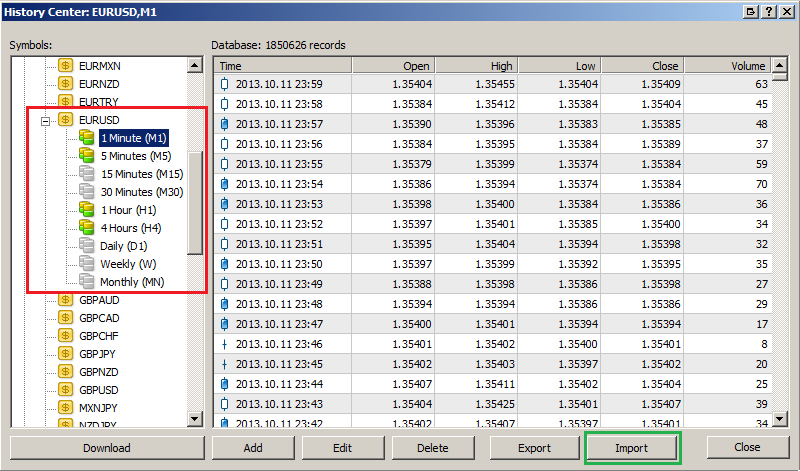Click the EURUSD gold symbol icon
The image size is (800, 471).
tap(66, 120)
